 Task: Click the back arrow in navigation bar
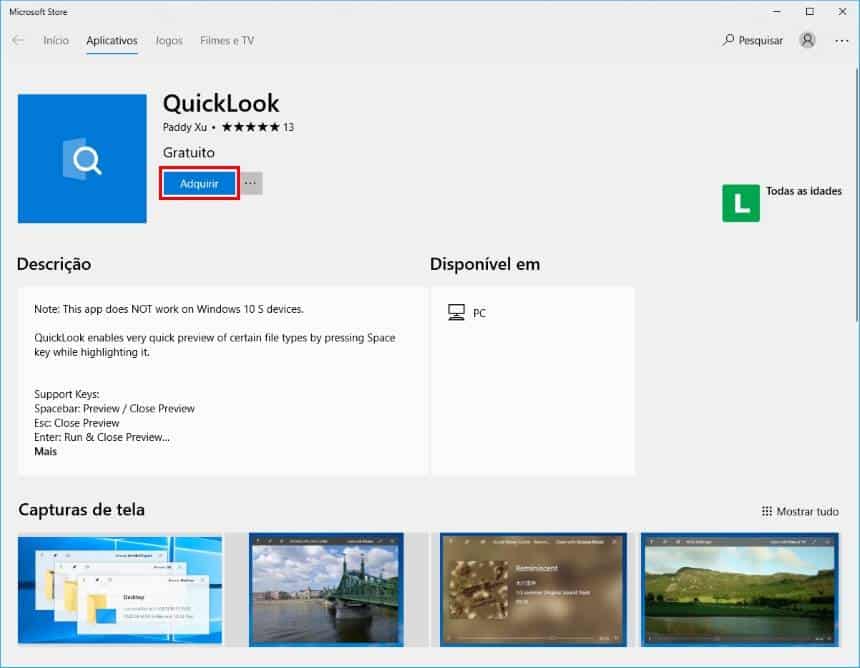(18, 41)
